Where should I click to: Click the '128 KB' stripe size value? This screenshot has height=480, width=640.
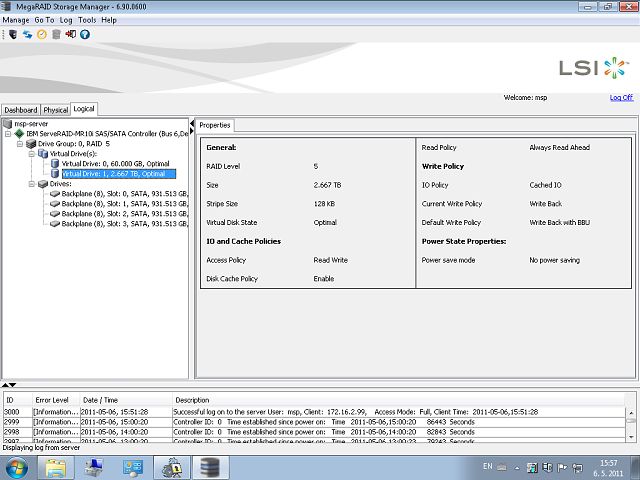(324, 204)
